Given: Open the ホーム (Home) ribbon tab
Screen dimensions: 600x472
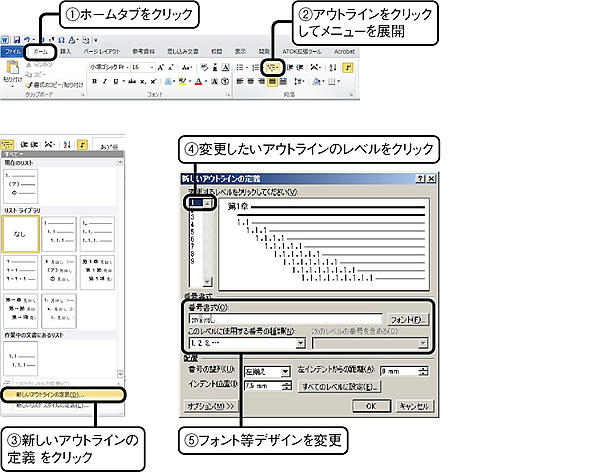Looking at the screenshot, I should pyautogui.click(x=41, y=49).
